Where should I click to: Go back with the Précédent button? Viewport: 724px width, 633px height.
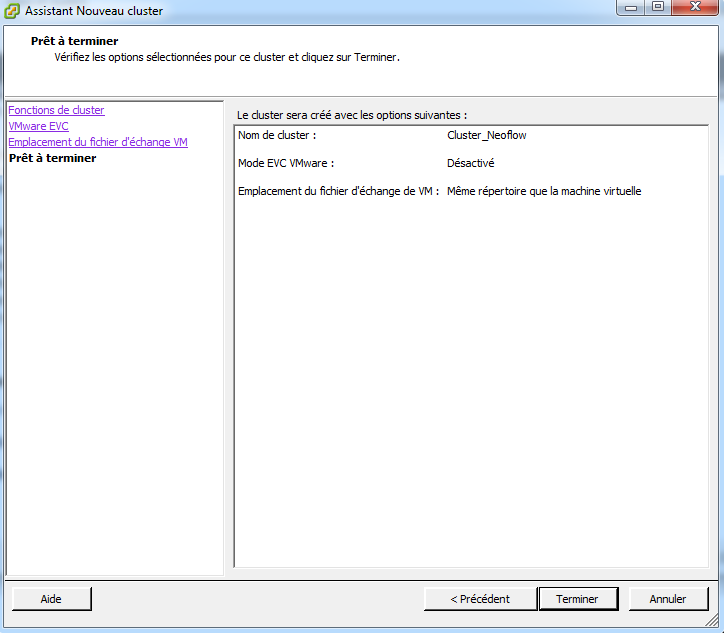click(480, 599)
